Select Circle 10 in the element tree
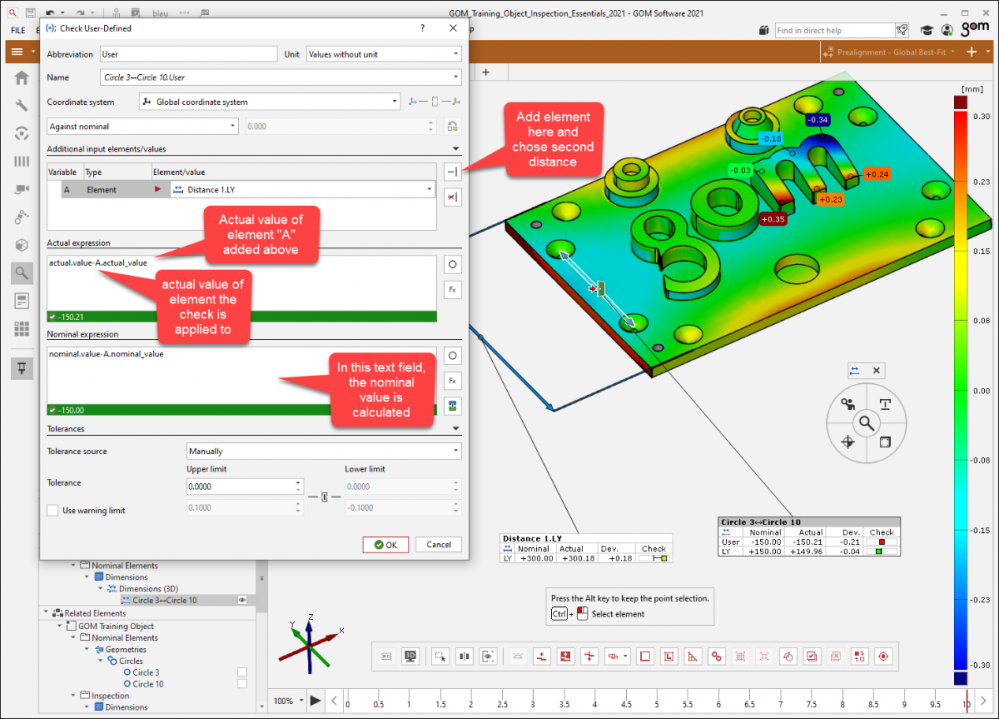Screen dimensions: 999x719 coord(148,684)
